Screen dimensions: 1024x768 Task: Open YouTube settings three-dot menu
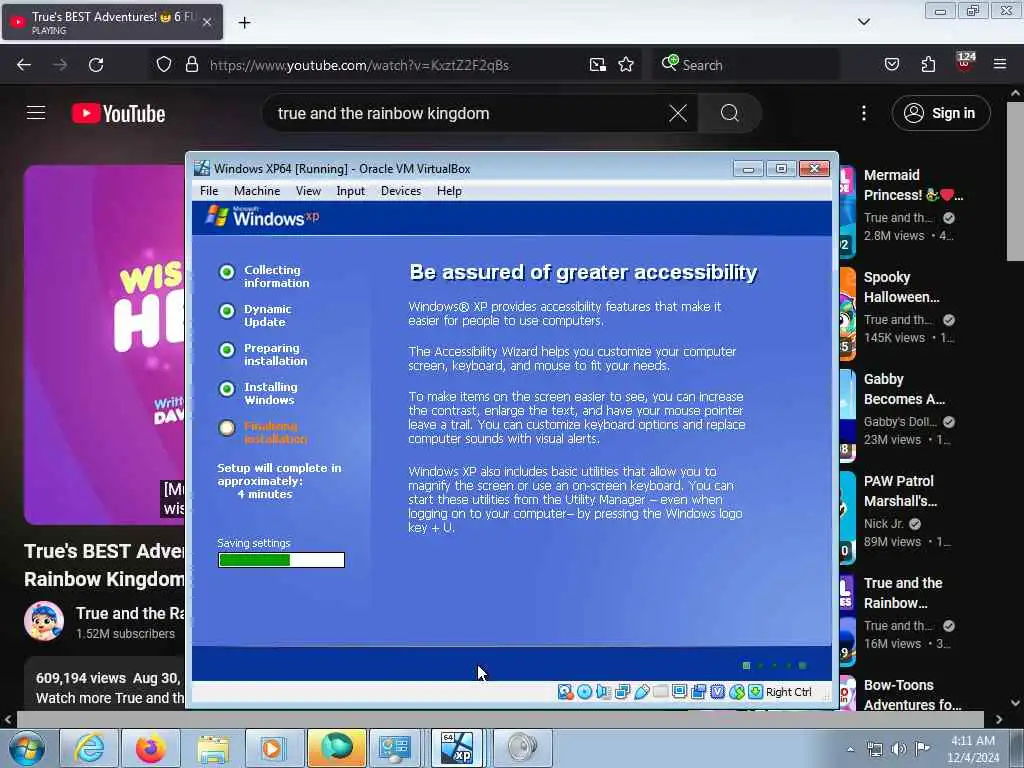click(x=863, y=113)
